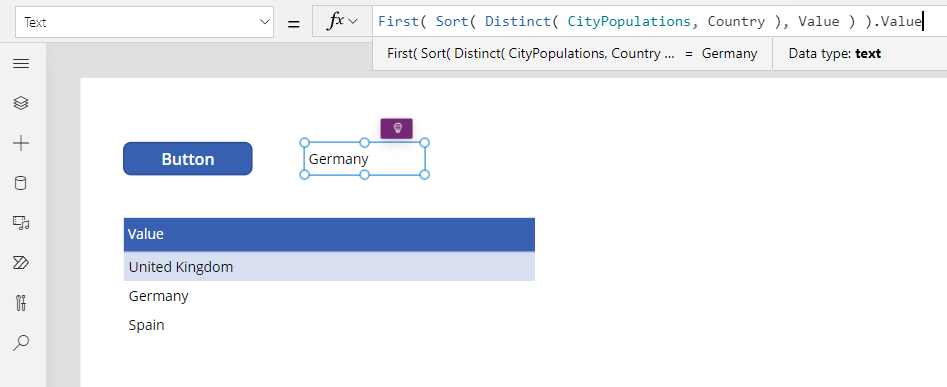Open the Advanced tools icon
The image size is (947, 387).
(21, 302)
